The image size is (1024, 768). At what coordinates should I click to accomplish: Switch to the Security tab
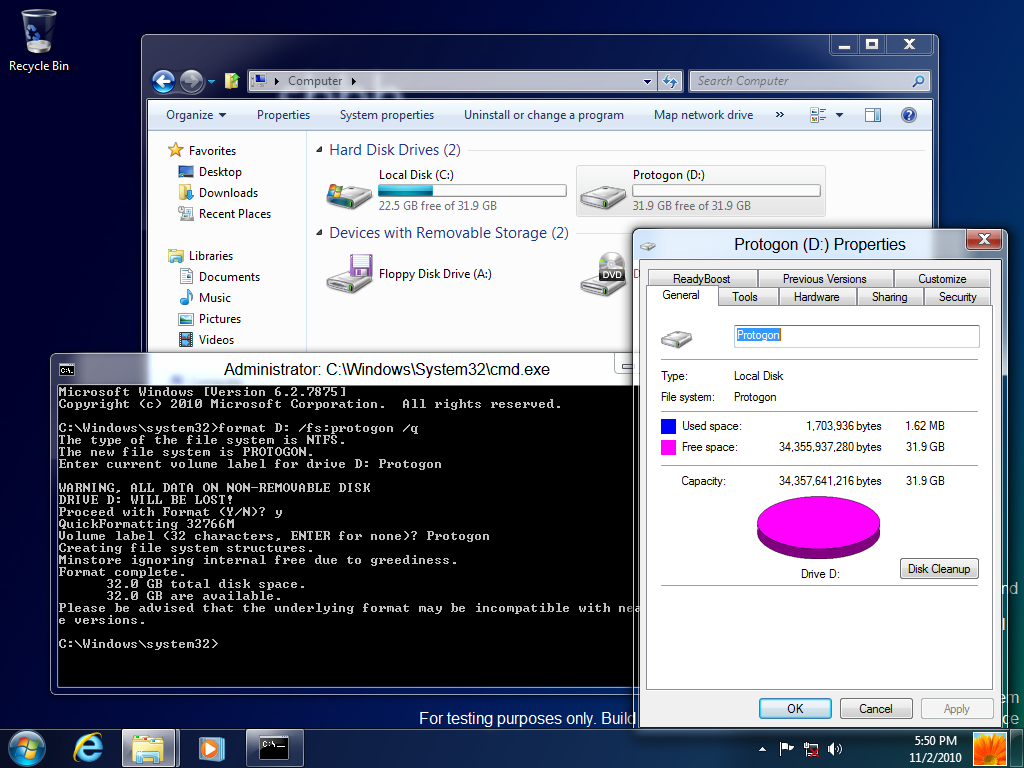click(x=957, y=297)
